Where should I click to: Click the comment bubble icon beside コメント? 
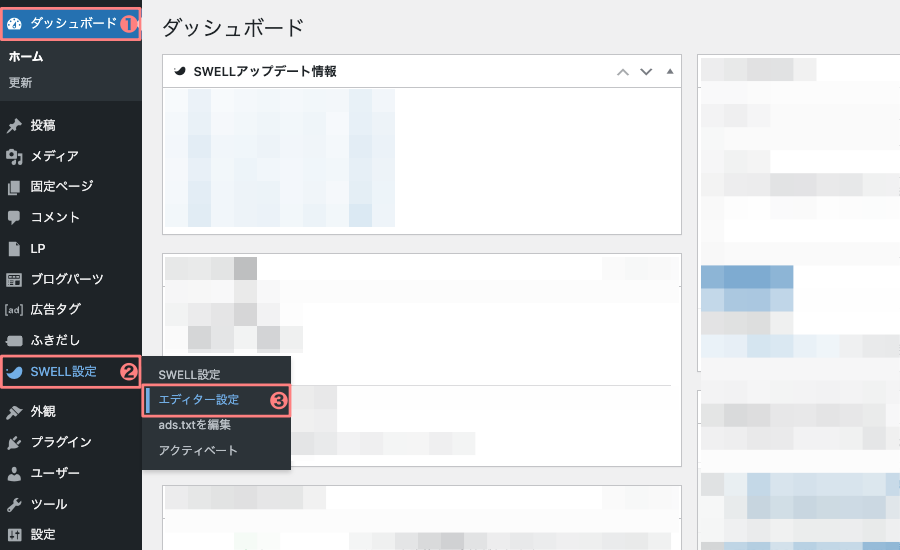click(x=14, y=217)
